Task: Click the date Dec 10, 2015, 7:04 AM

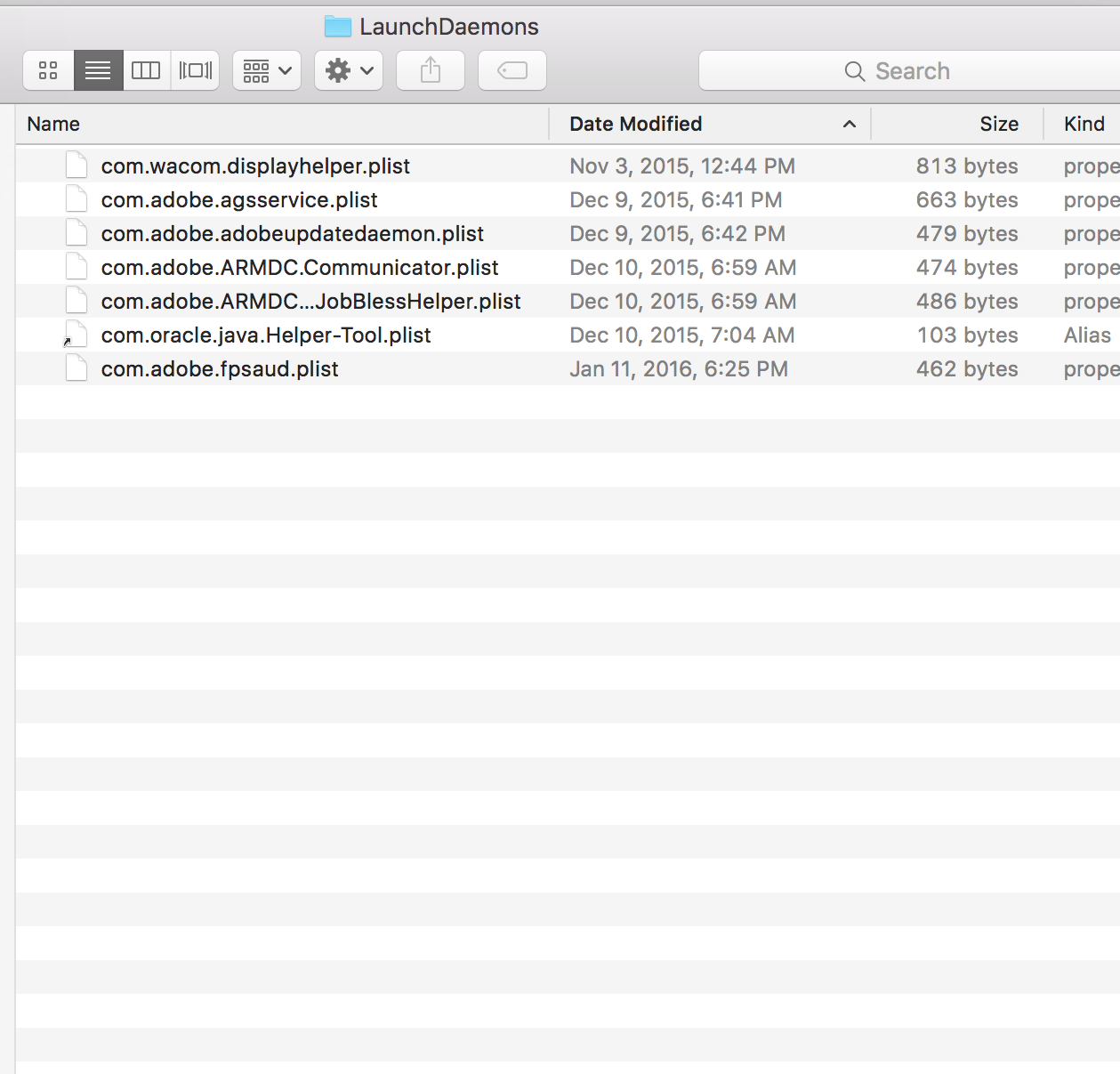Action: click(682, 335)
